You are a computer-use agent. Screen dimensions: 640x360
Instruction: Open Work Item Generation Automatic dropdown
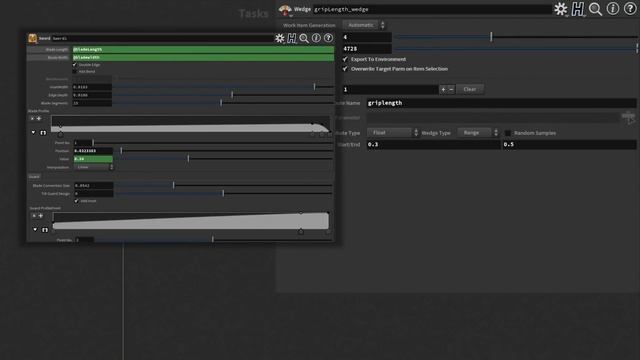tap(364, 25)
